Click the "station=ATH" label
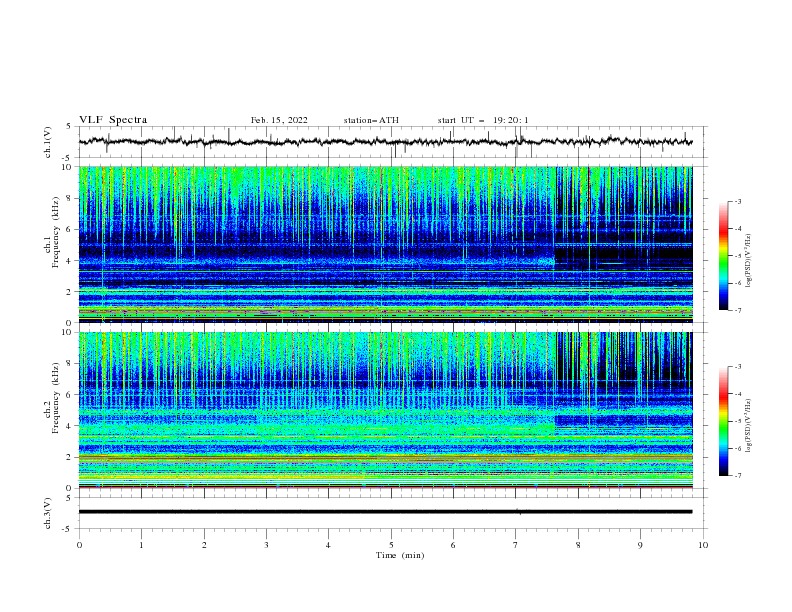 click(371, 120)
